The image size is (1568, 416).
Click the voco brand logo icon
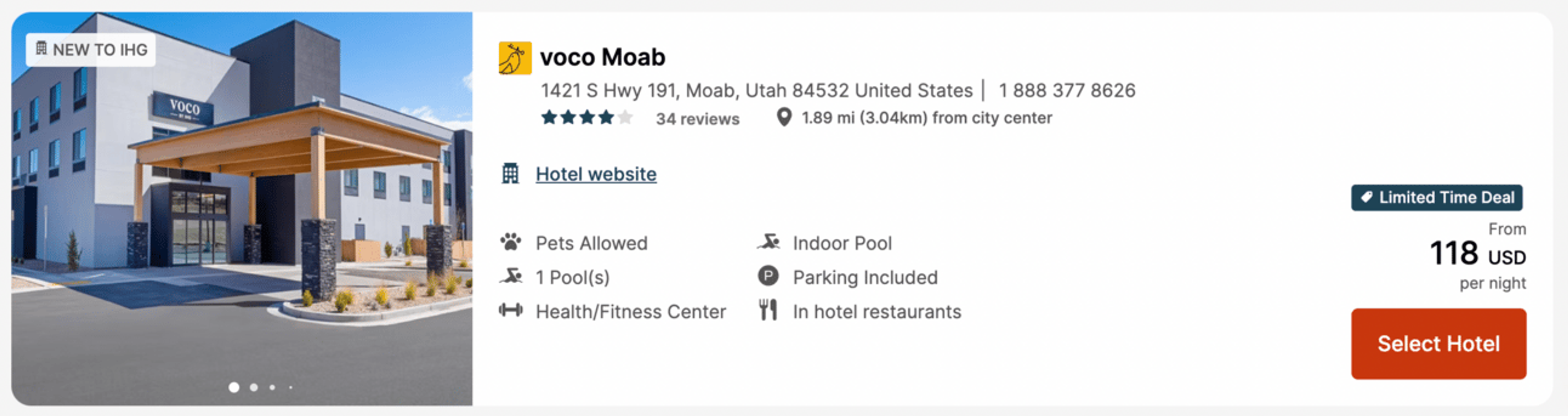(x=515, y=58)
